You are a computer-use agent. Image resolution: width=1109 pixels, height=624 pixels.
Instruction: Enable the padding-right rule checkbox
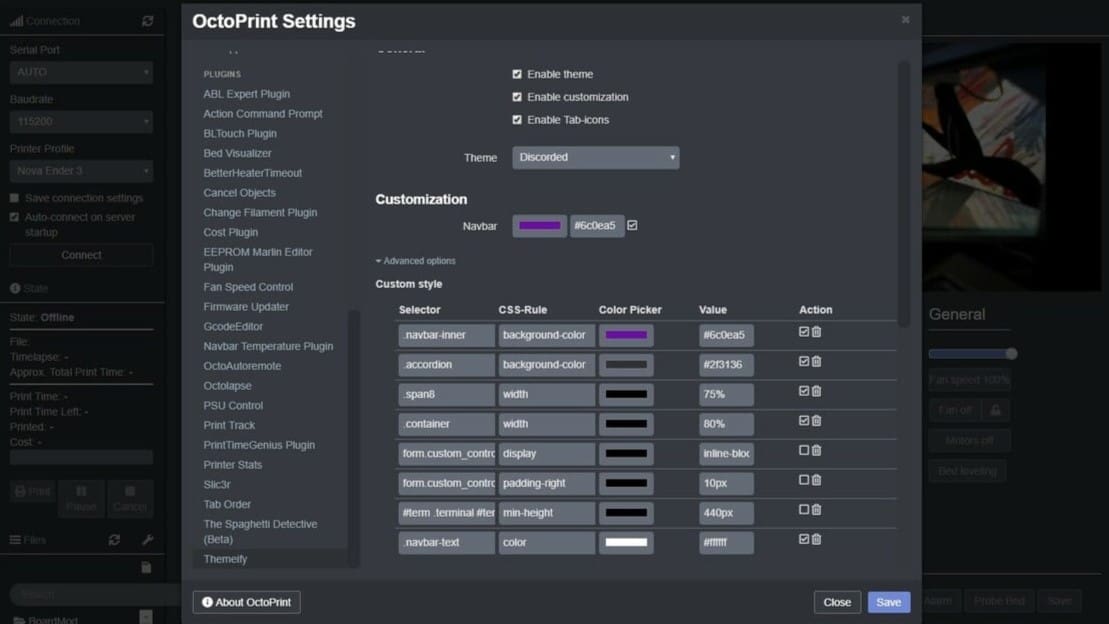coord(803,480)
